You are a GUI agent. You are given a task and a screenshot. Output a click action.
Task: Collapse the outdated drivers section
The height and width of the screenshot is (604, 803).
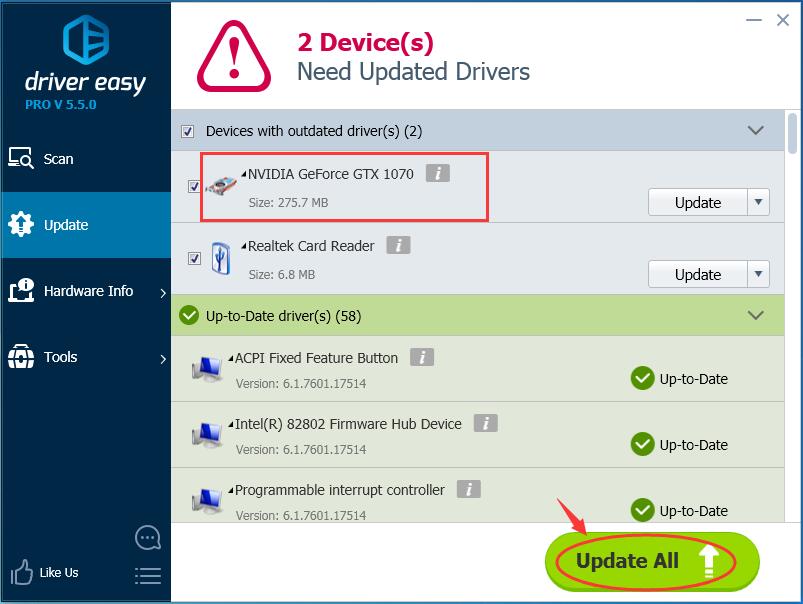click(756, 131)
